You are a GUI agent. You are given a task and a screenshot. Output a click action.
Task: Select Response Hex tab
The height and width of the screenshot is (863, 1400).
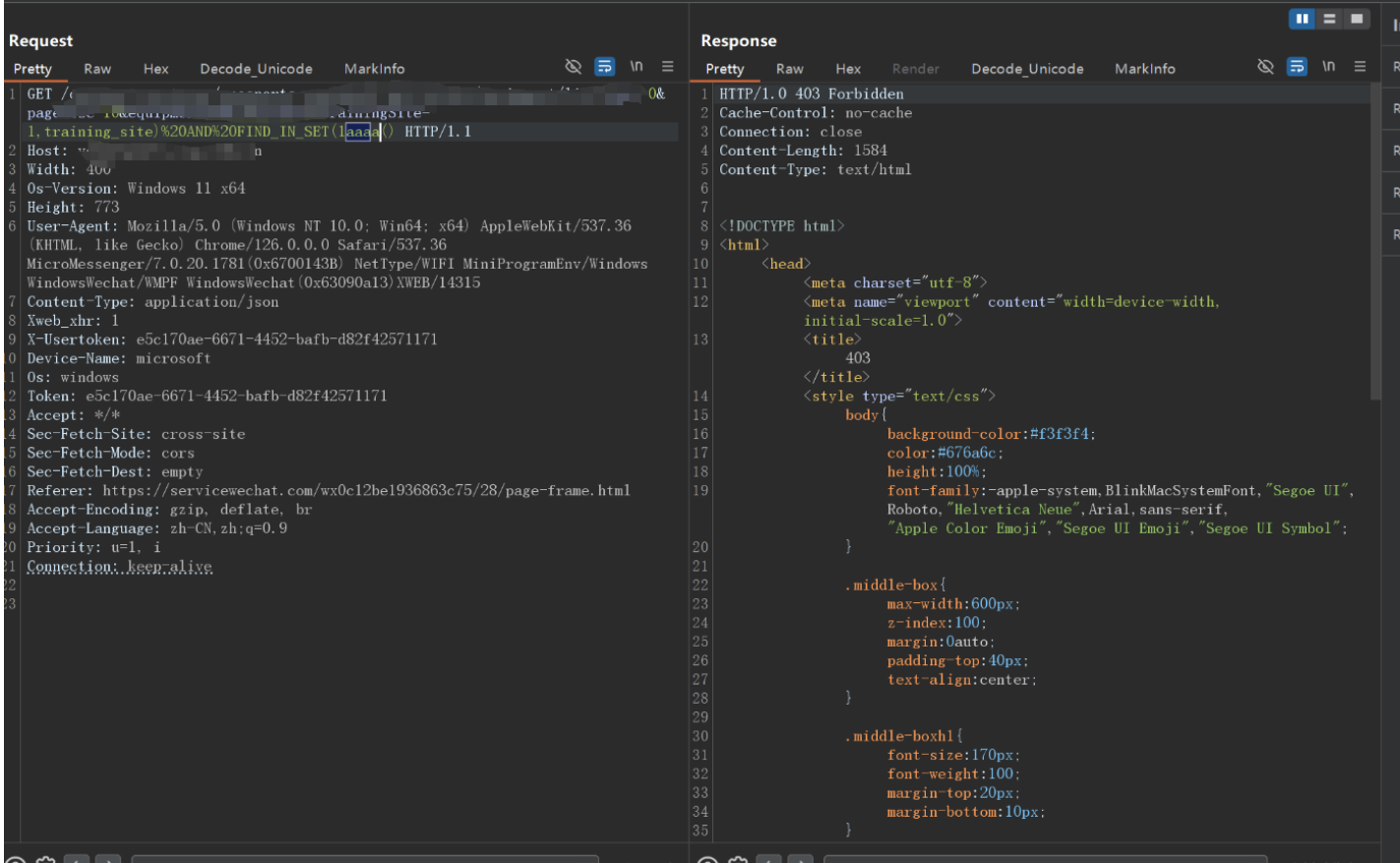pyautogui.click(x=848, y=69)
